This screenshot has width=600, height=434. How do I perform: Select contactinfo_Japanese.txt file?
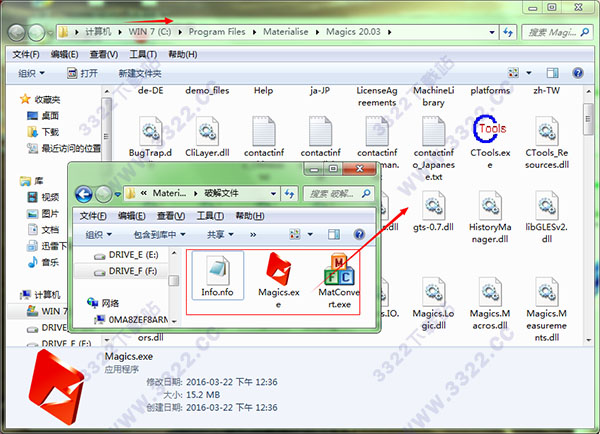433,148
